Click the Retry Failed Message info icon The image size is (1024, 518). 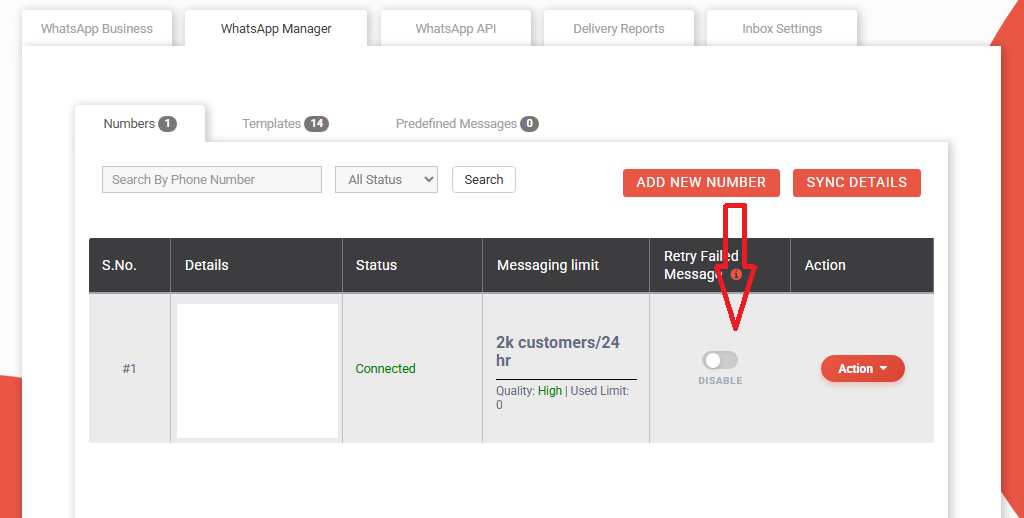click(736, 274)
